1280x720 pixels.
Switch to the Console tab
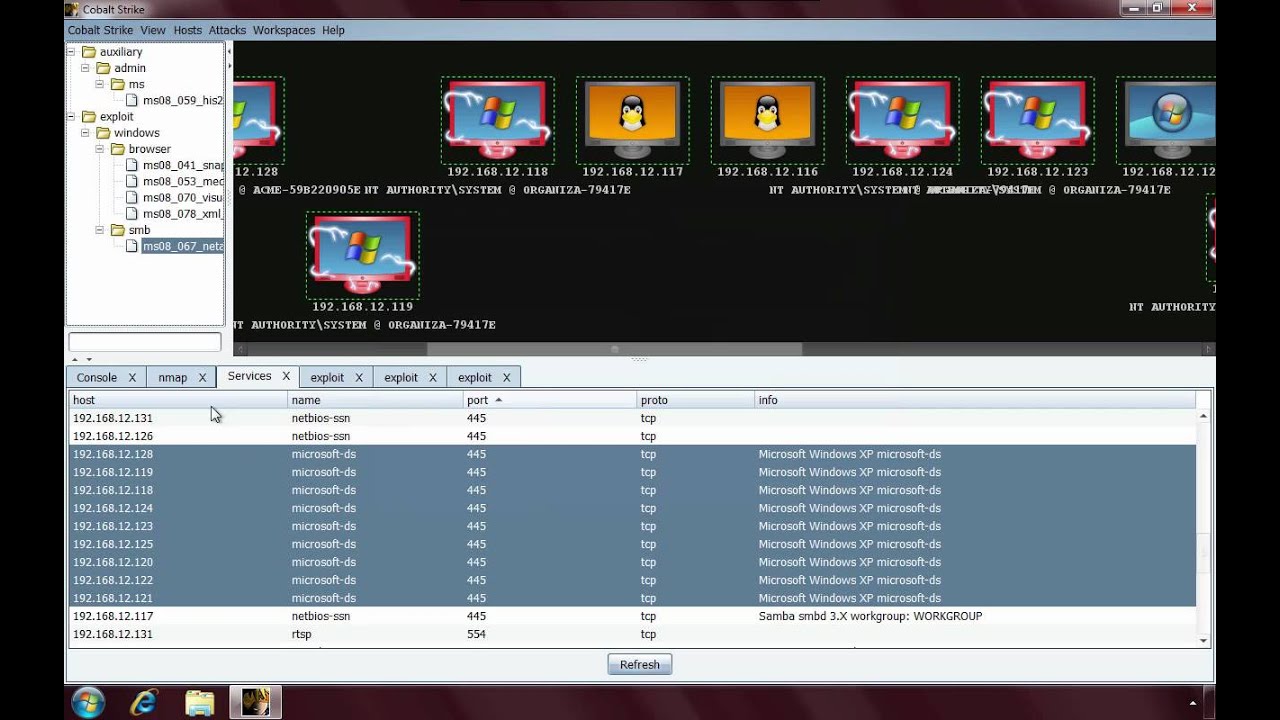(97, 377)
